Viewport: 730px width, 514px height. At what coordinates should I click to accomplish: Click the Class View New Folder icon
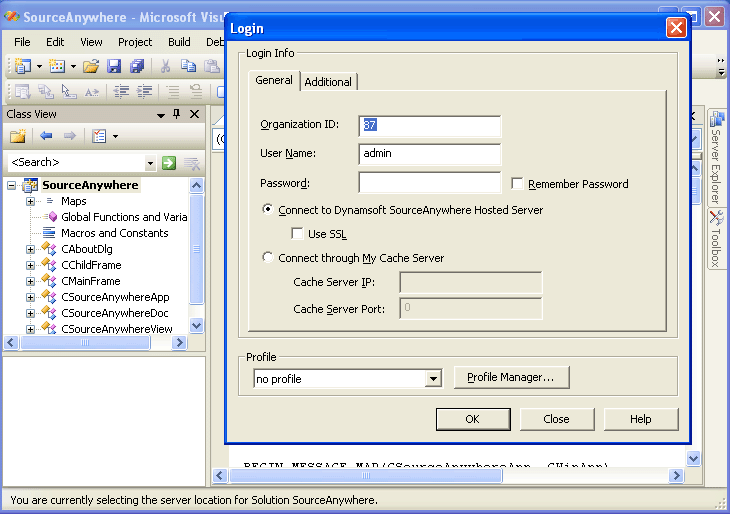(x=18, y=136)
